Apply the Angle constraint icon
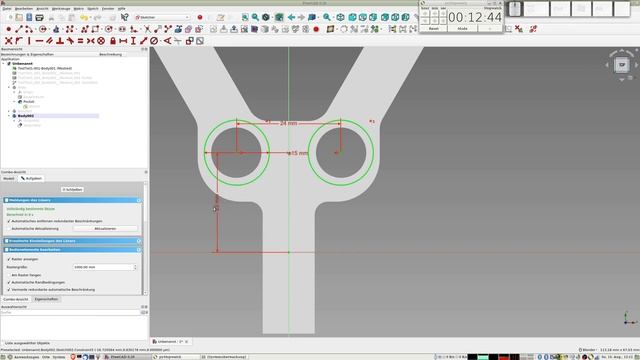 [167, 41]
